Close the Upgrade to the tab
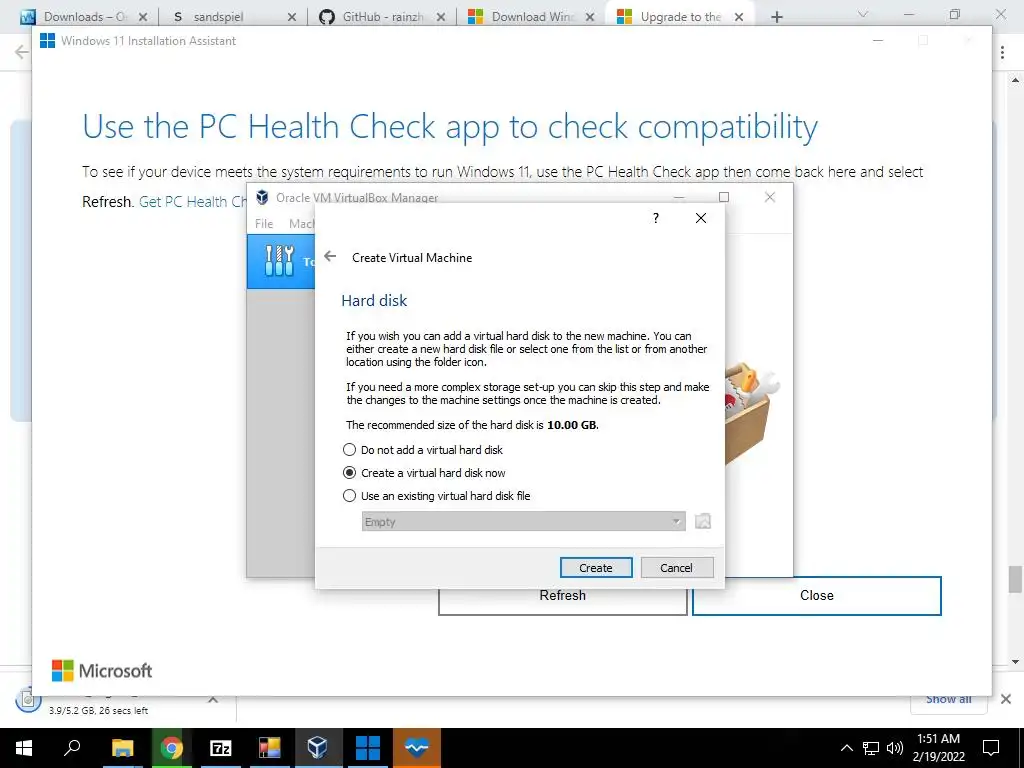The image size is (1024, 768). coord(739,17)
